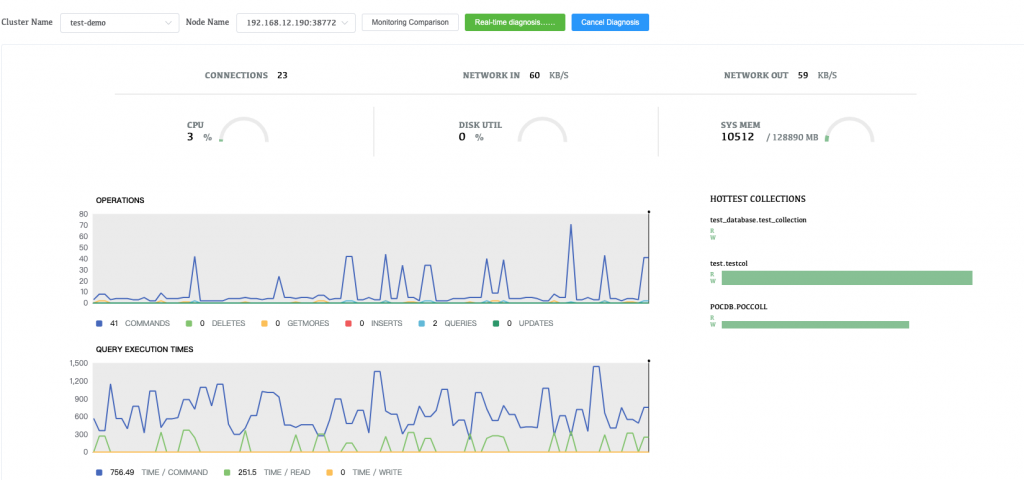The width and height of the screenshot is (1024, 480).
Task: Select the test.testcol green usage bar
Action: [x=846, y=278]
